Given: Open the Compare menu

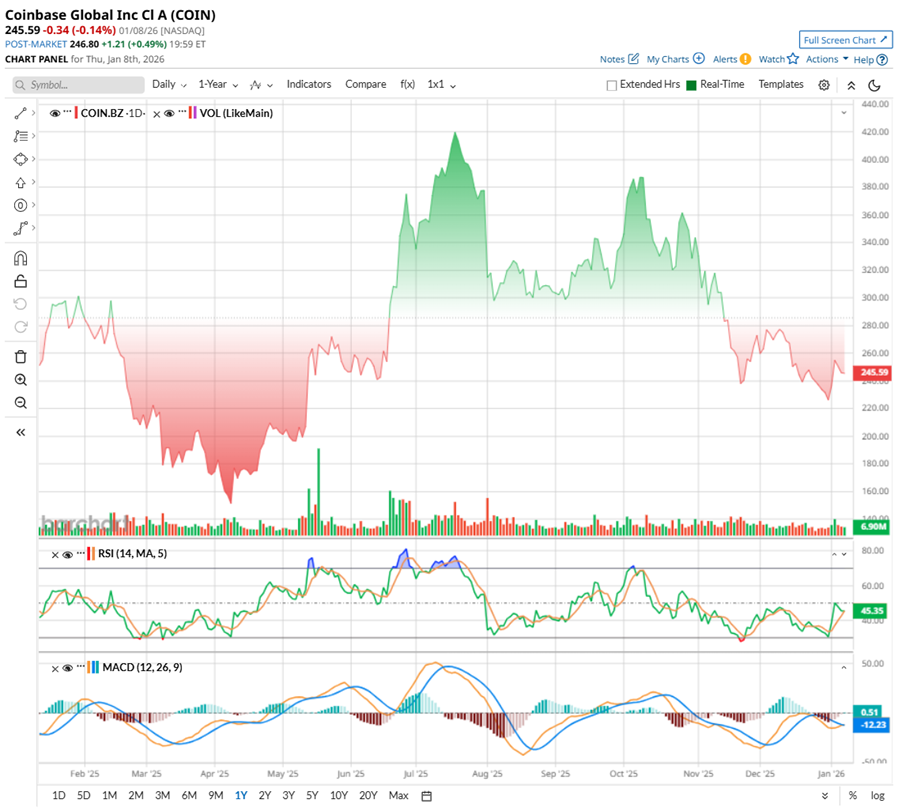Looking at the screenshot, I should point(366,85).
